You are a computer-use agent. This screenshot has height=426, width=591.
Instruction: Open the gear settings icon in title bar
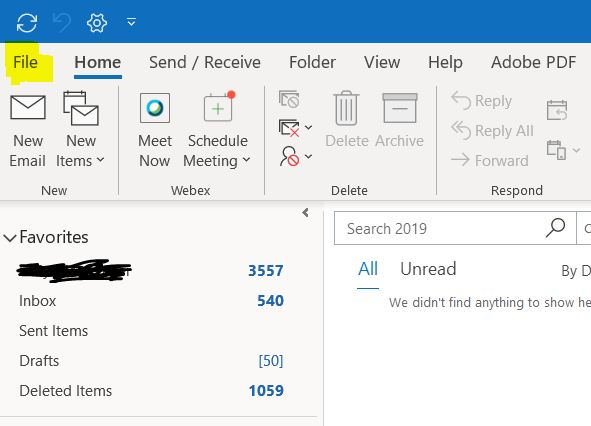[x=97, y=23]
